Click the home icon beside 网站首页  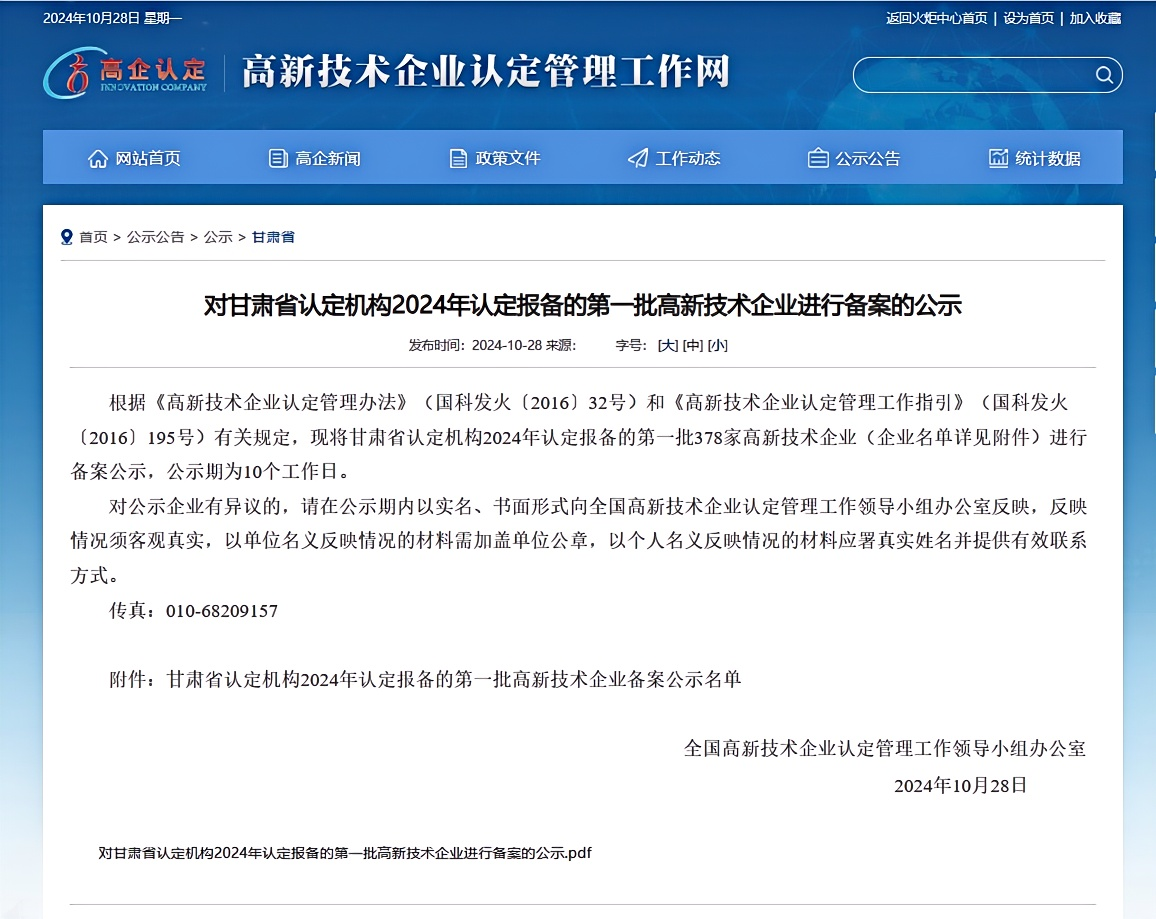click(x=98, y=158)
